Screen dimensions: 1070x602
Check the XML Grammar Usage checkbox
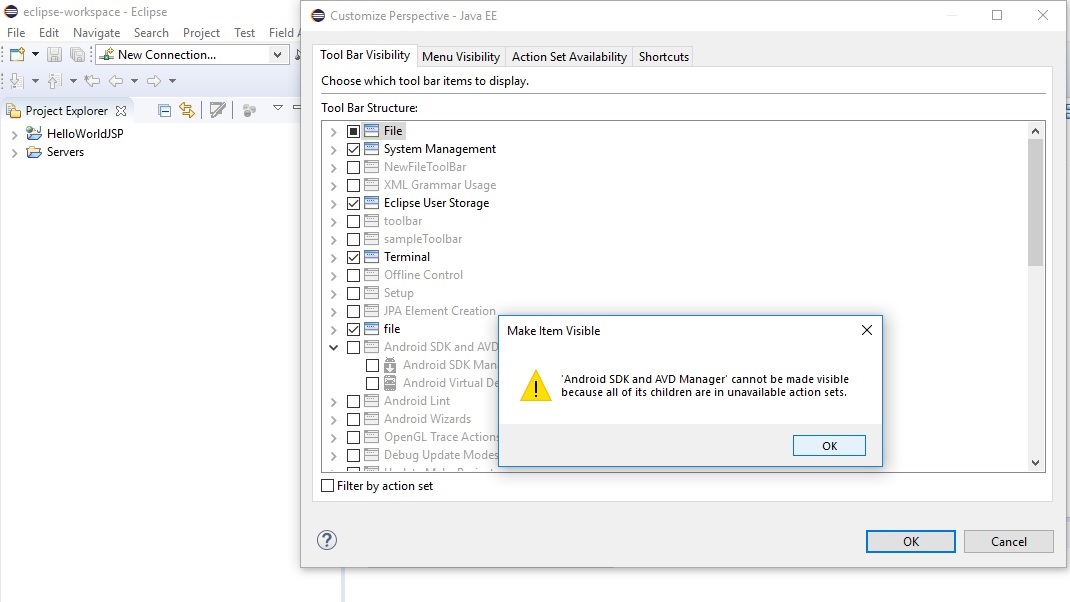pyautogui.click(x=353, y=185)
